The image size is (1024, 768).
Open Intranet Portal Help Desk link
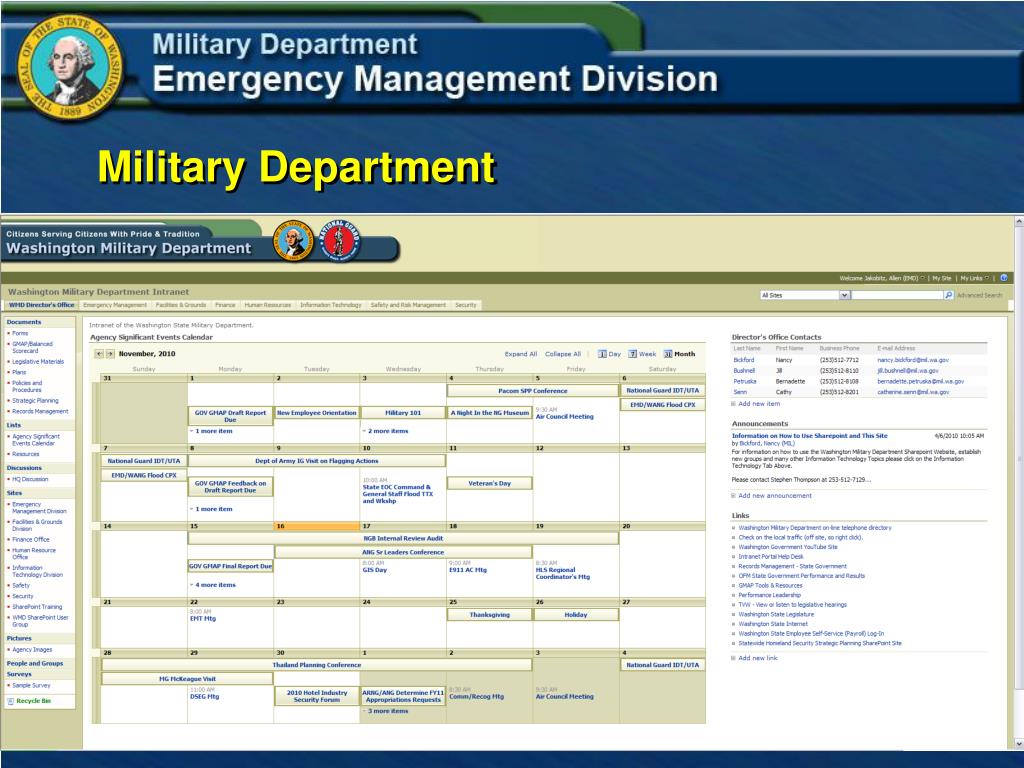pyautogui.click(x=771, y=556)
